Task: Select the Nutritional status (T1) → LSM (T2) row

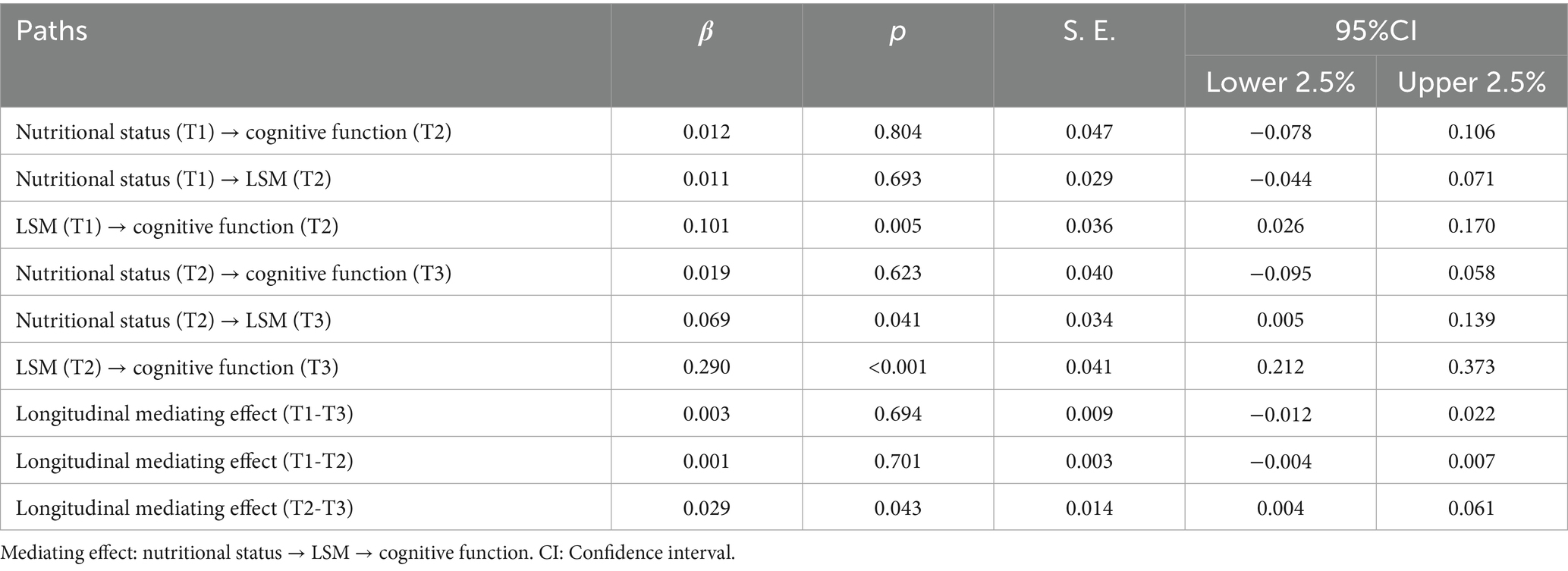Action: 174,179
